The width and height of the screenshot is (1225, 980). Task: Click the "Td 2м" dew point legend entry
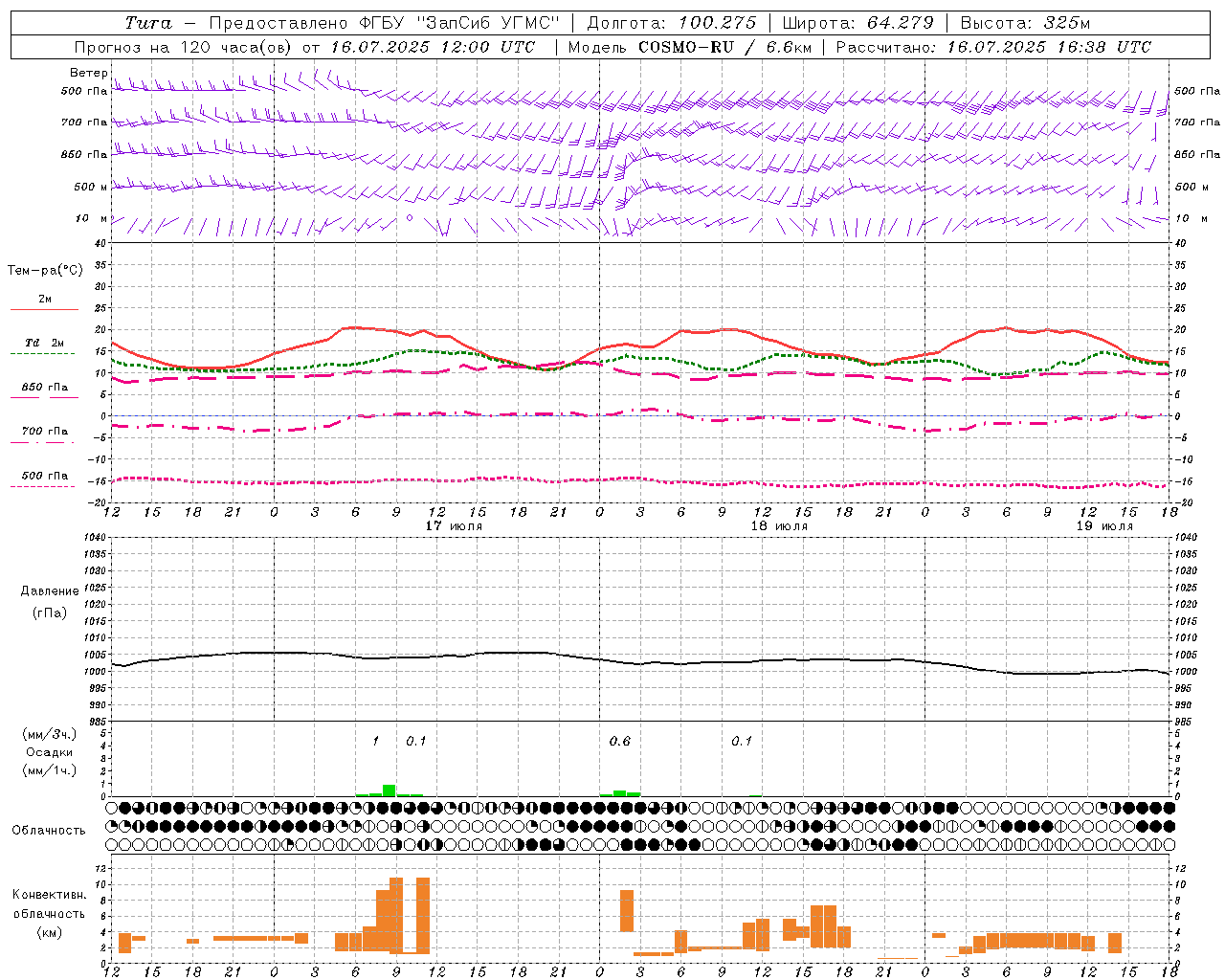point(44,342)
